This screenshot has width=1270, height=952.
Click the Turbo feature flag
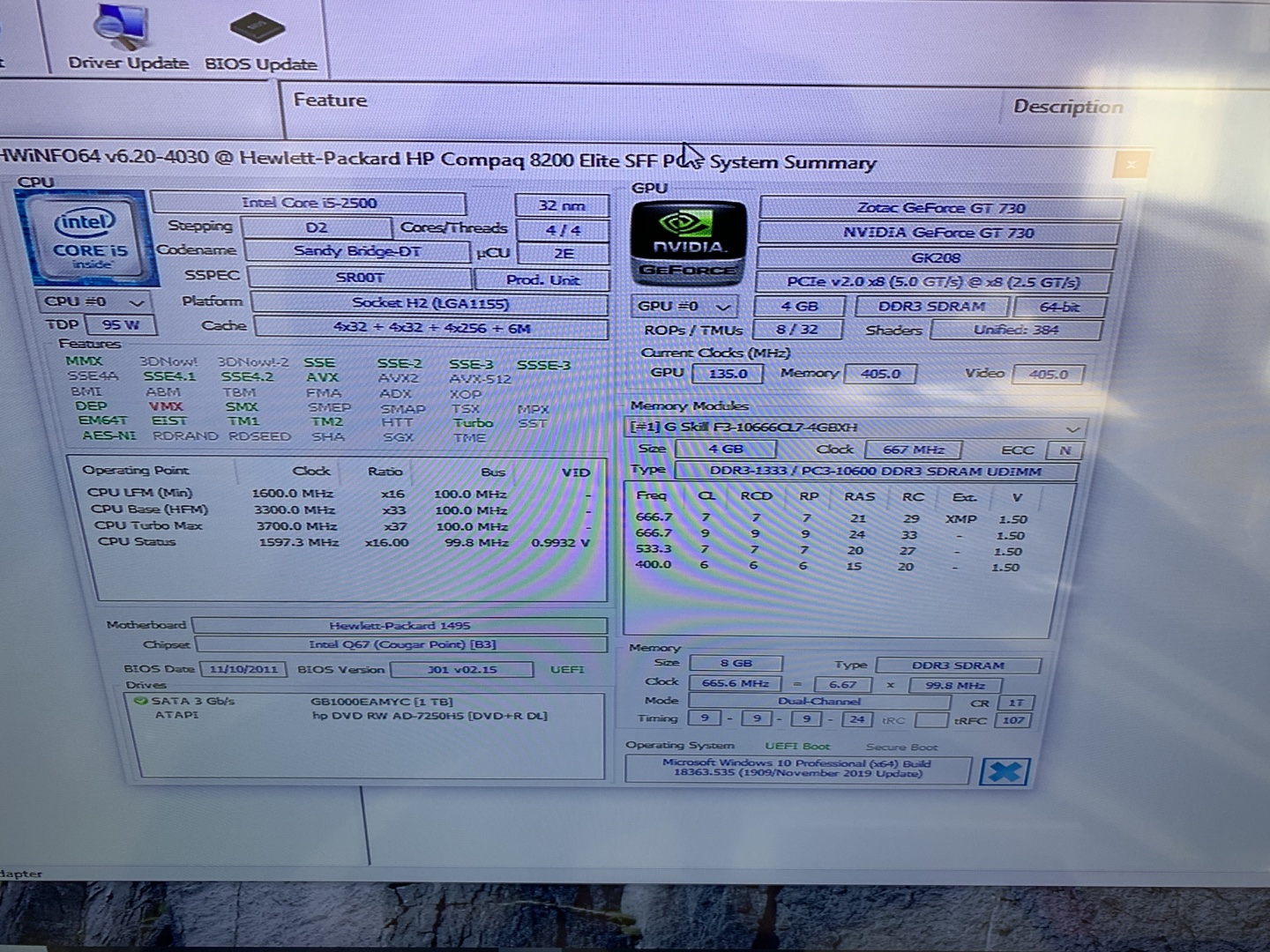pyautogui.click(x=473, y=423)
